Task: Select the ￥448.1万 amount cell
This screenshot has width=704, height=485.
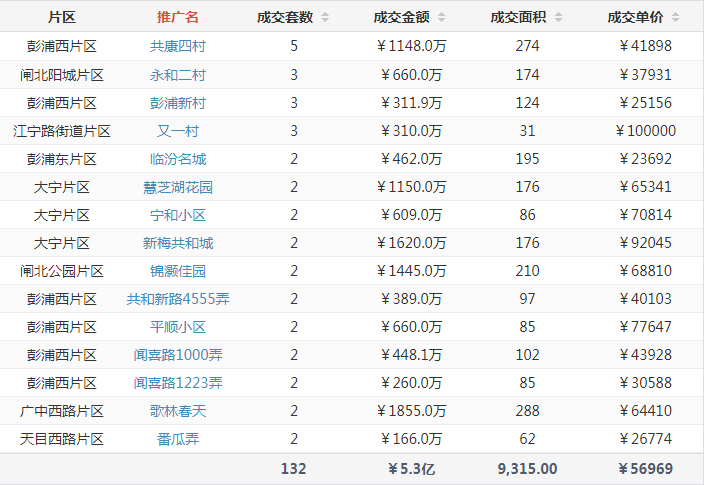Action: tap(411, 355)
